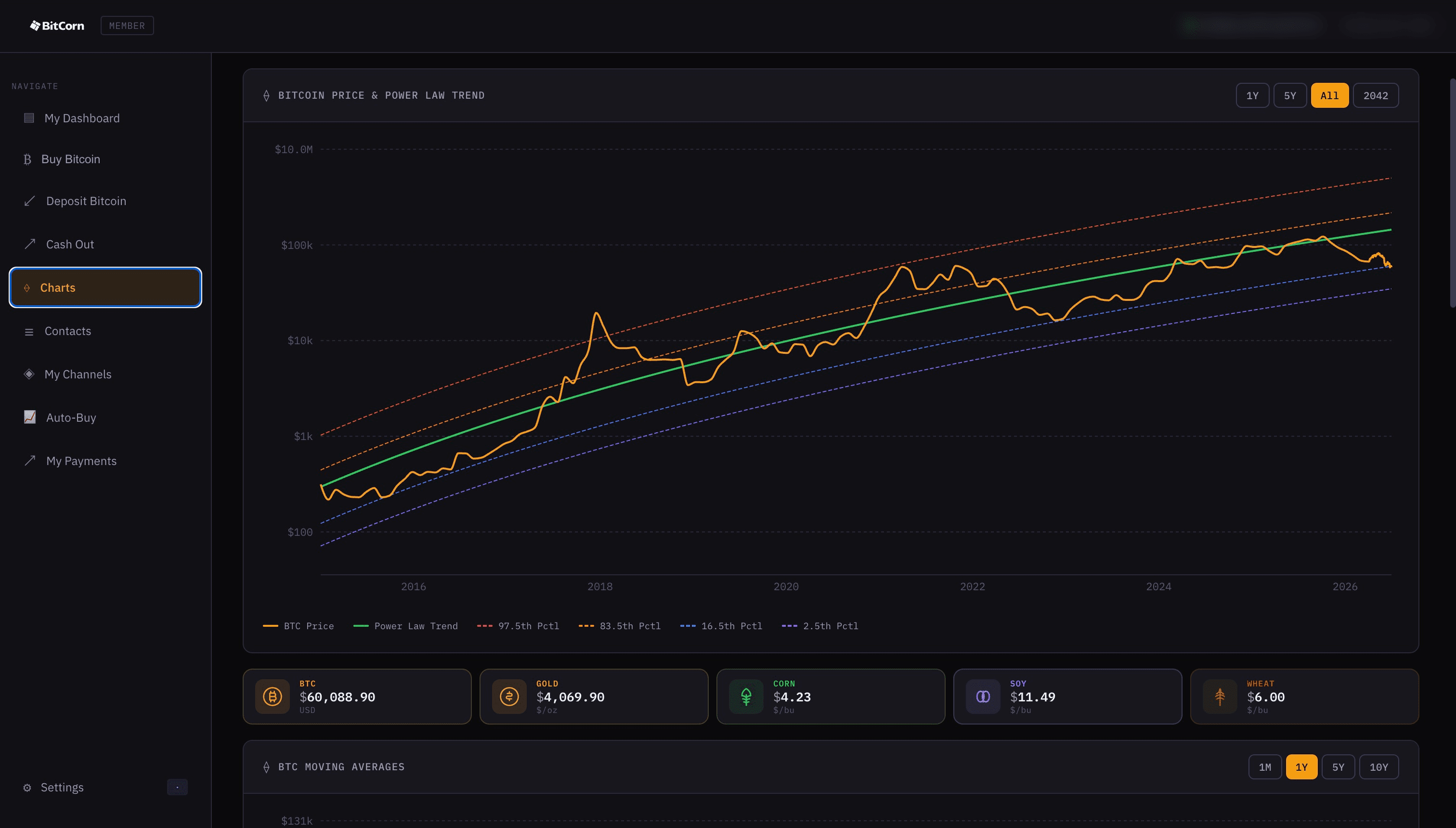1456x828 pixels.
Task: Open the Cash Out page
Action: 106,245
